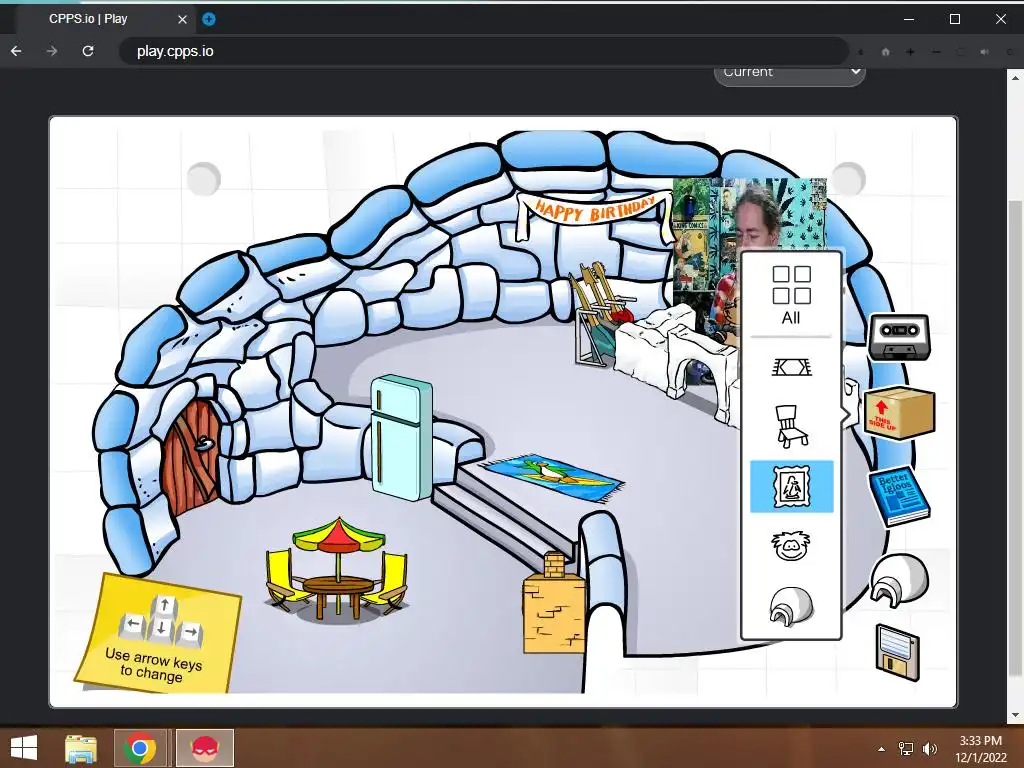
Task: Maximize the browser window
Action: point(955,19)
